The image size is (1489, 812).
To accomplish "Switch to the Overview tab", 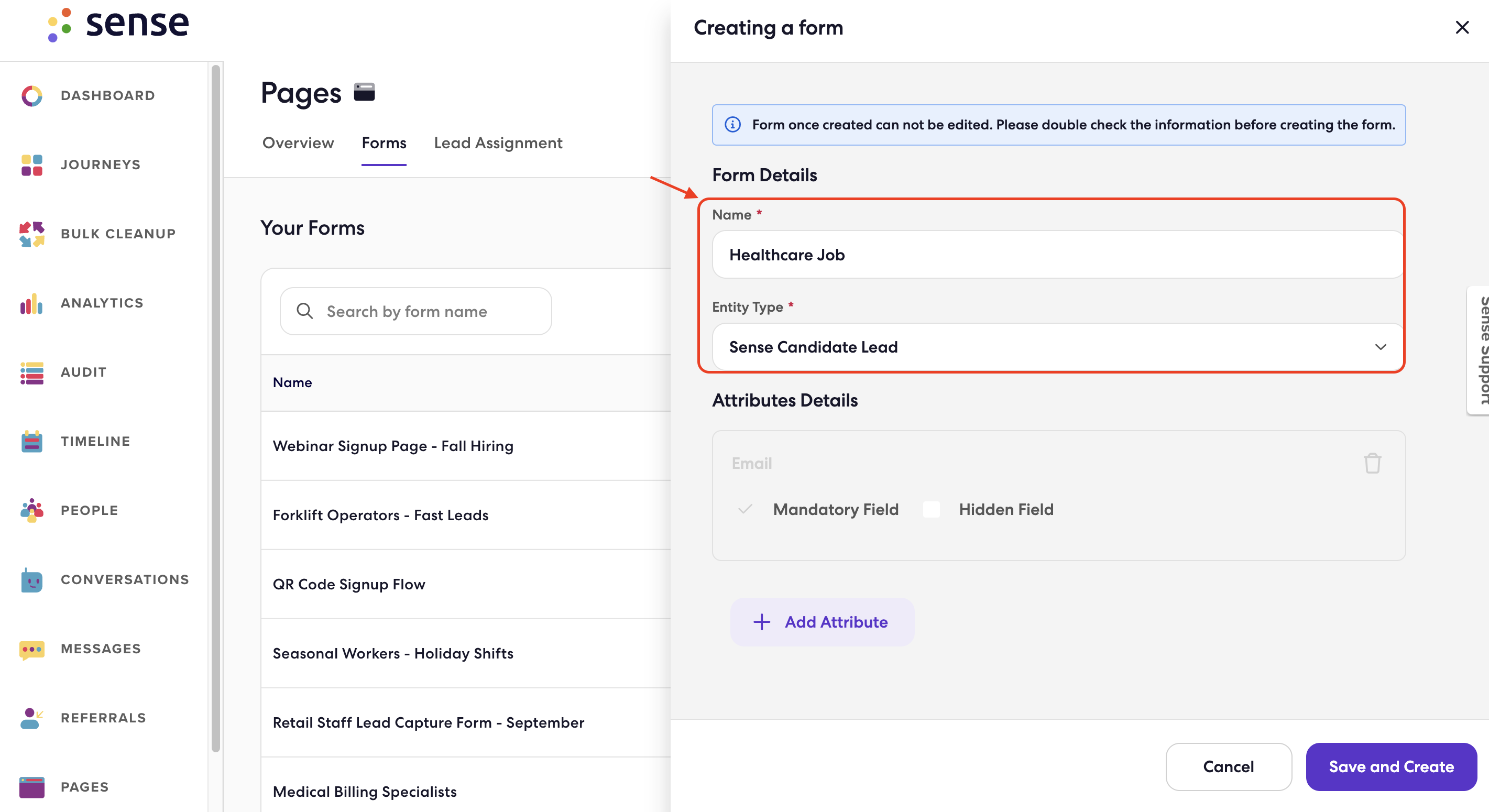I will click(298, 142).
